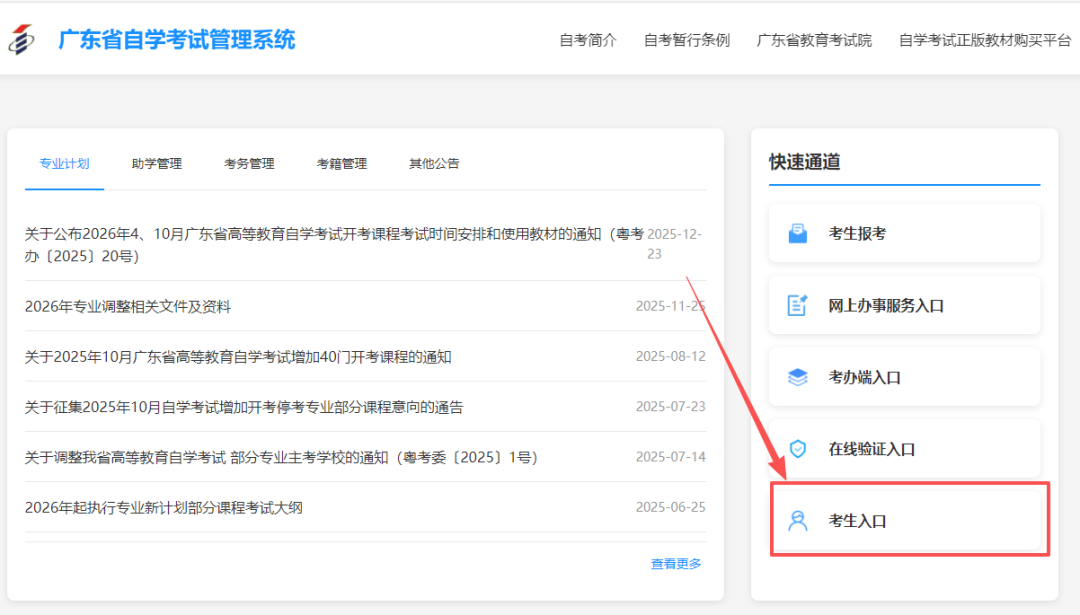This screenshot has width=1080, height=615.
Task: Open the 考办端入口 entry
Action: (x=904, y=377)
